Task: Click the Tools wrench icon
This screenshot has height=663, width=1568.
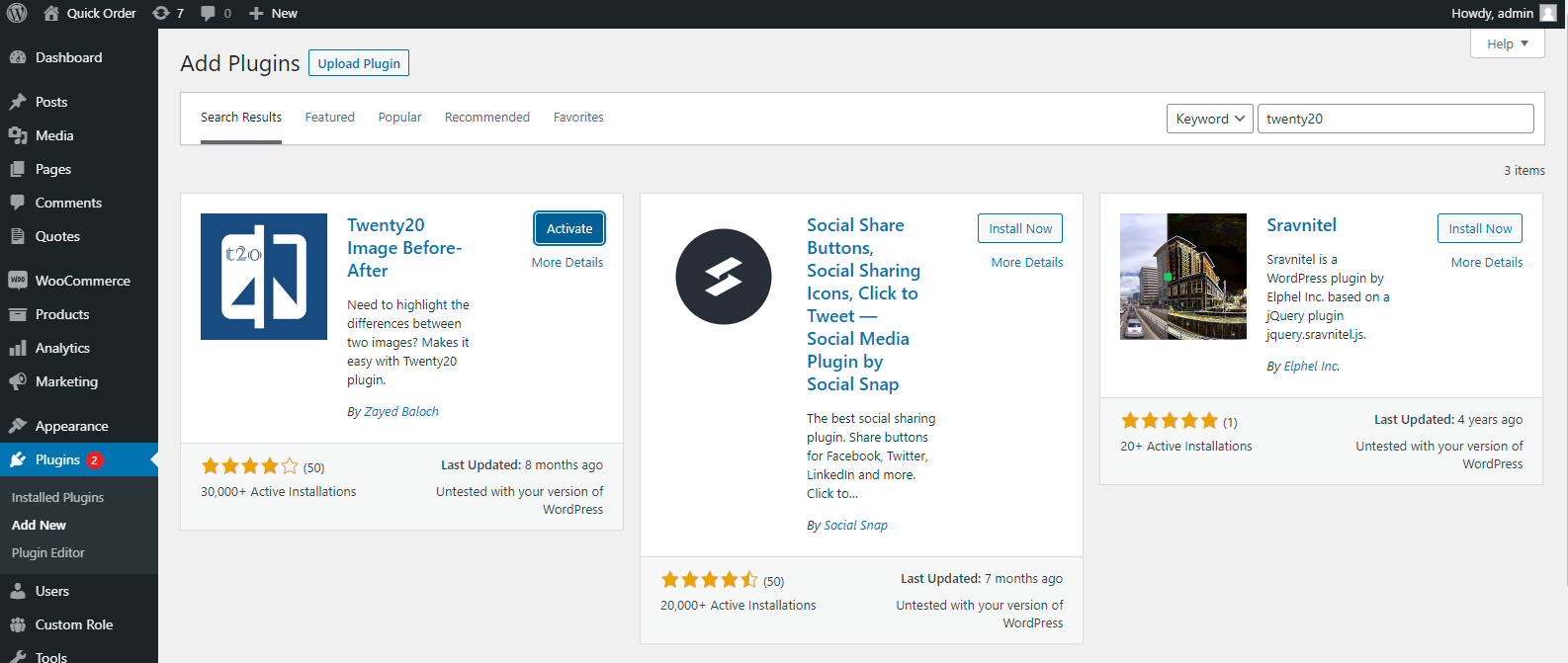Action: click(x=18, y=657)
